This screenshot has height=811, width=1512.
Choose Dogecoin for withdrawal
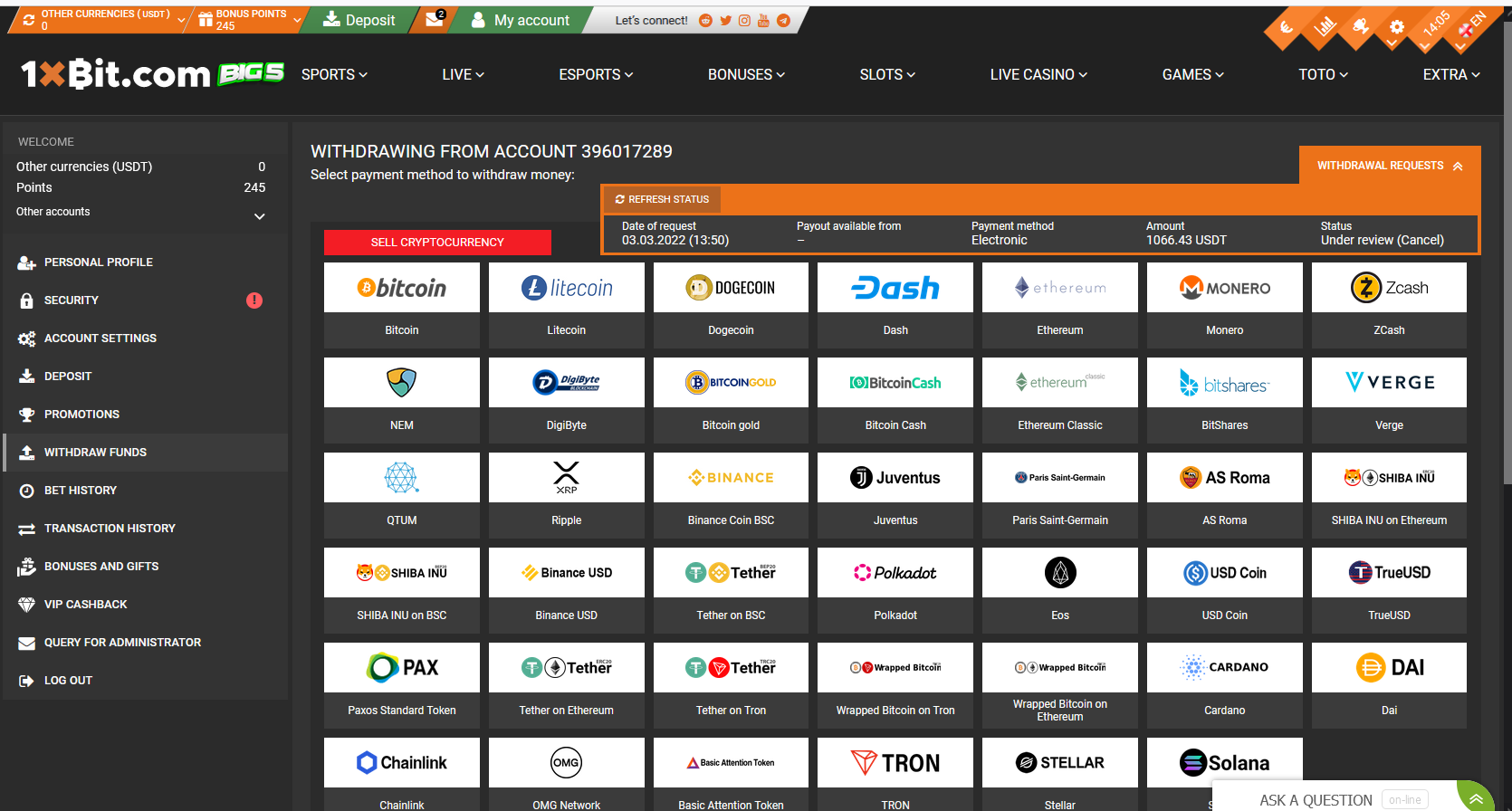click(x=731, y=305)
